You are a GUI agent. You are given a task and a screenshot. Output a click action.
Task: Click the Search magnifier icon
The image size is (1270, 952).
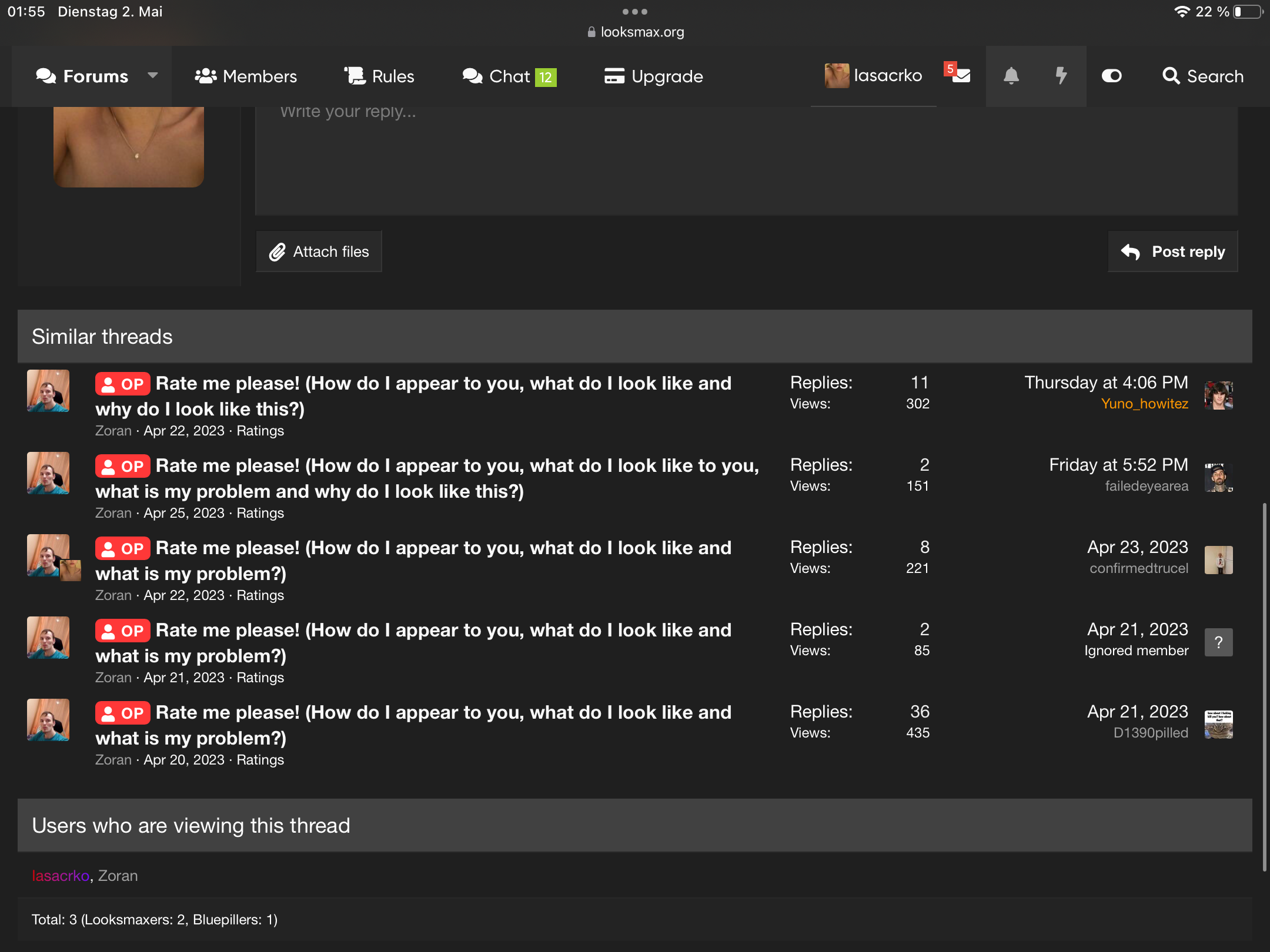tap(1171, 76)
